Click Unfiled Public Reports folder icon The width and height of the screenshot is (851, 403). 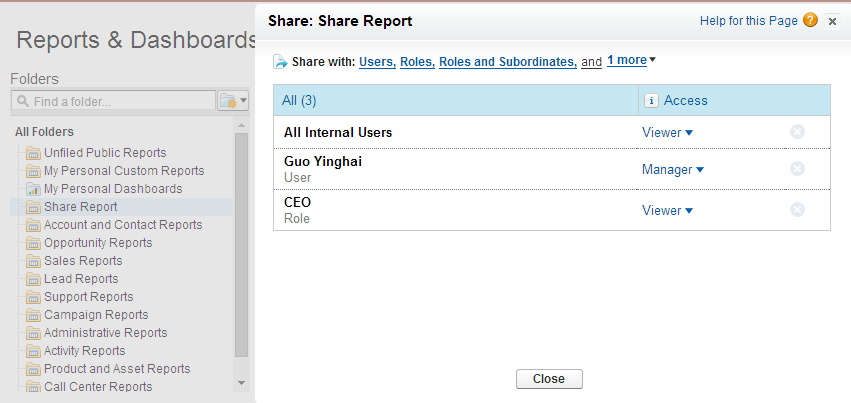pos(34,153)
